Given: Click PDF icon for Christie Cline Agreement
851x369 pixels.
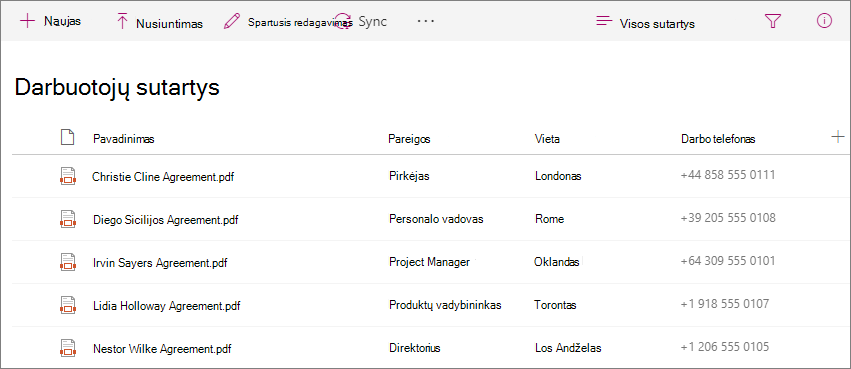Looking at the screenshot, I should [x=67, y=176].
